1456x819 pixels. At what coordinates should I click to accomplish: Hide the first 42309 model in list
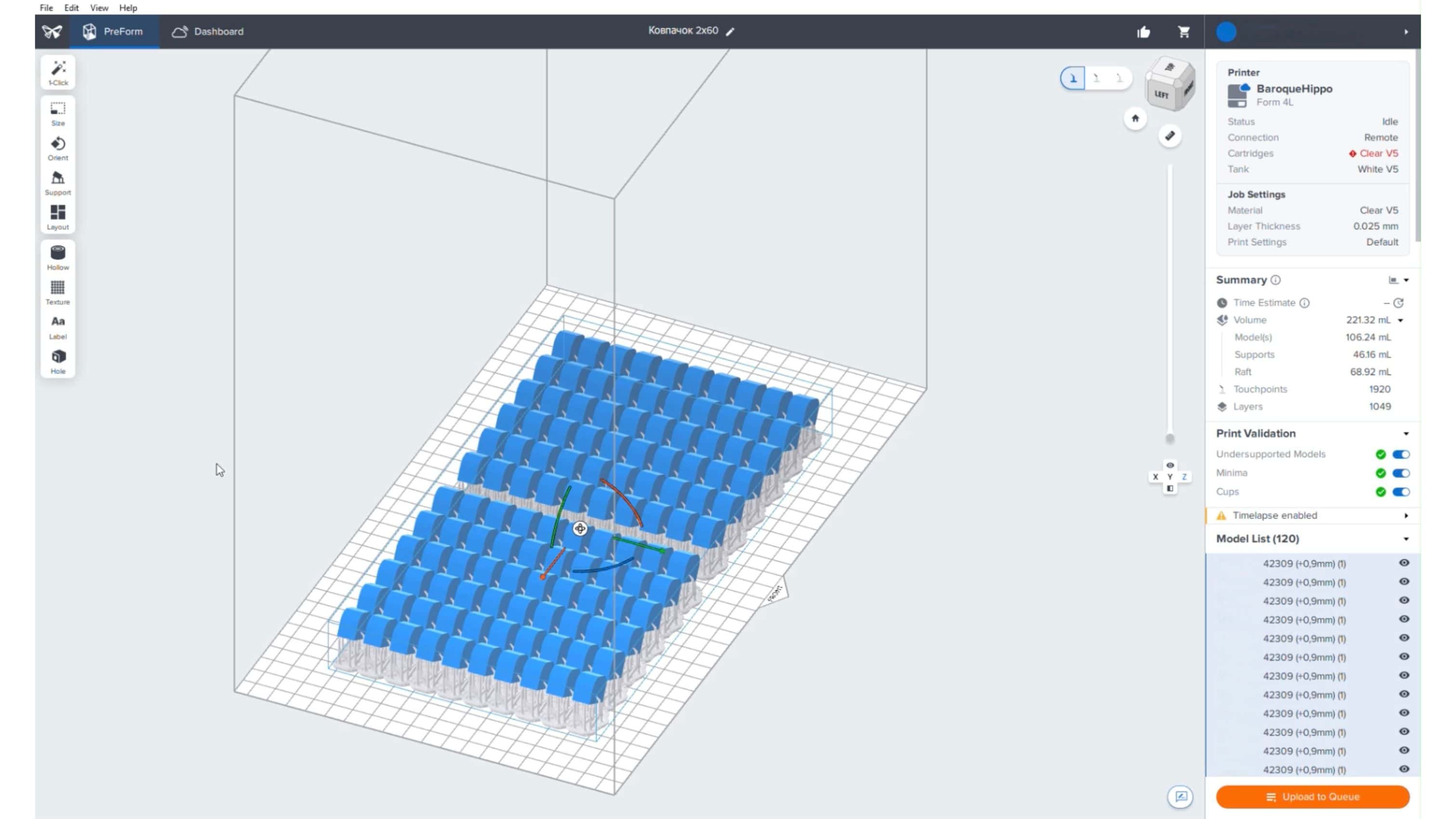pyautogui.click(x=1404, y=563)
